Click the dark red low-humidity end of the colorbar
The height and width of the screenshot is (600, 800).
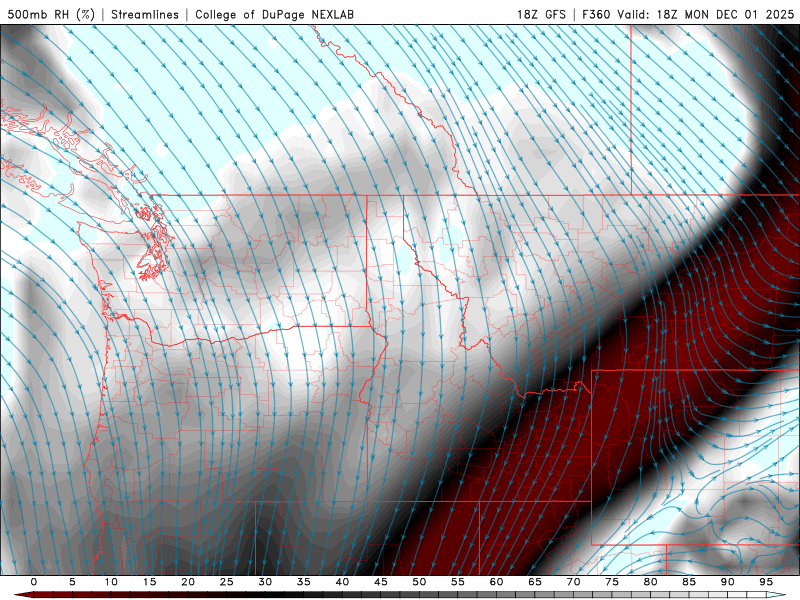pos(26,595)
